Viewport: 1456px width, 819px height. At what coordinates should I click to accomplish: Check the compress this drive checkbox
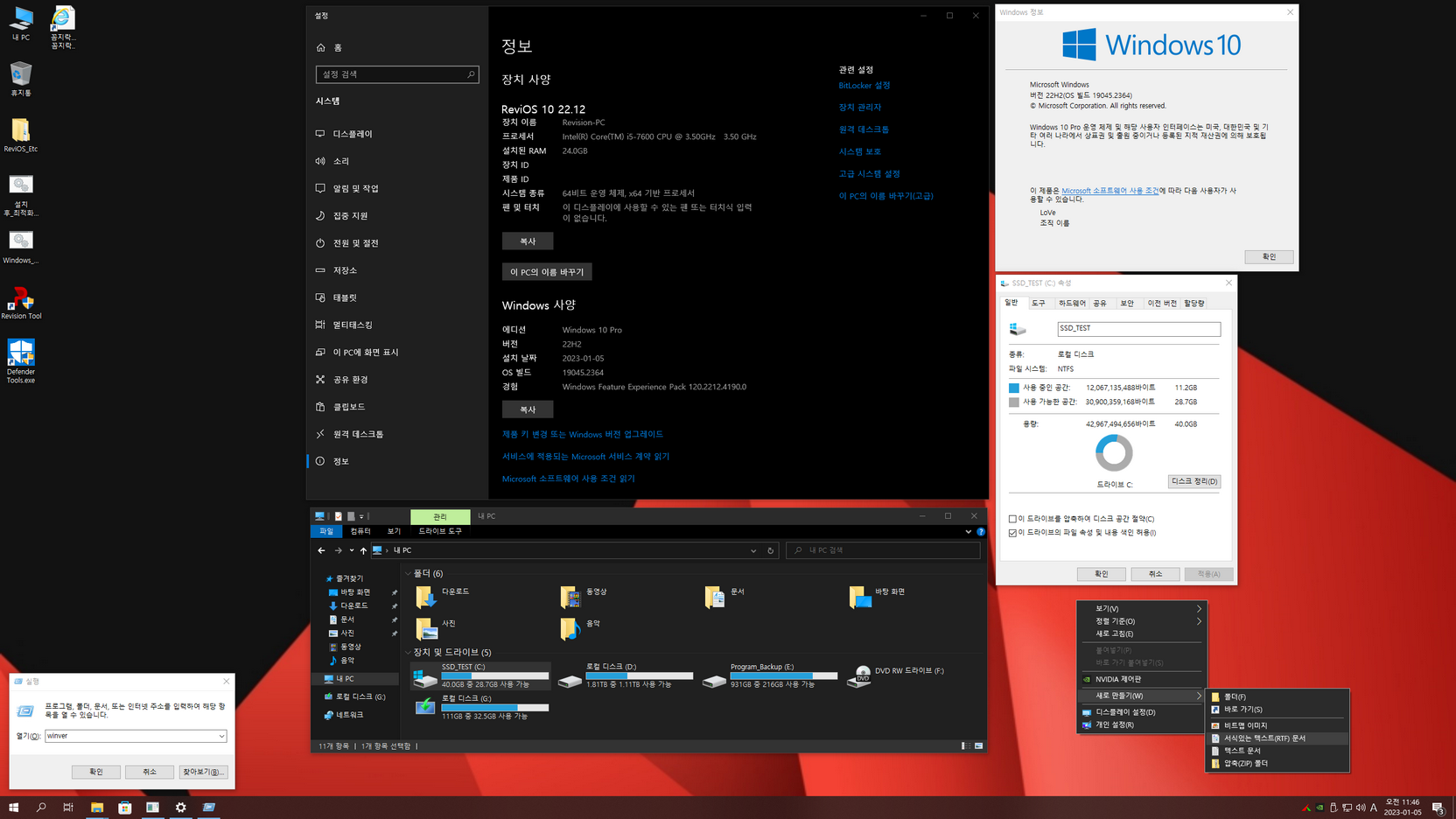[1012, 519]
